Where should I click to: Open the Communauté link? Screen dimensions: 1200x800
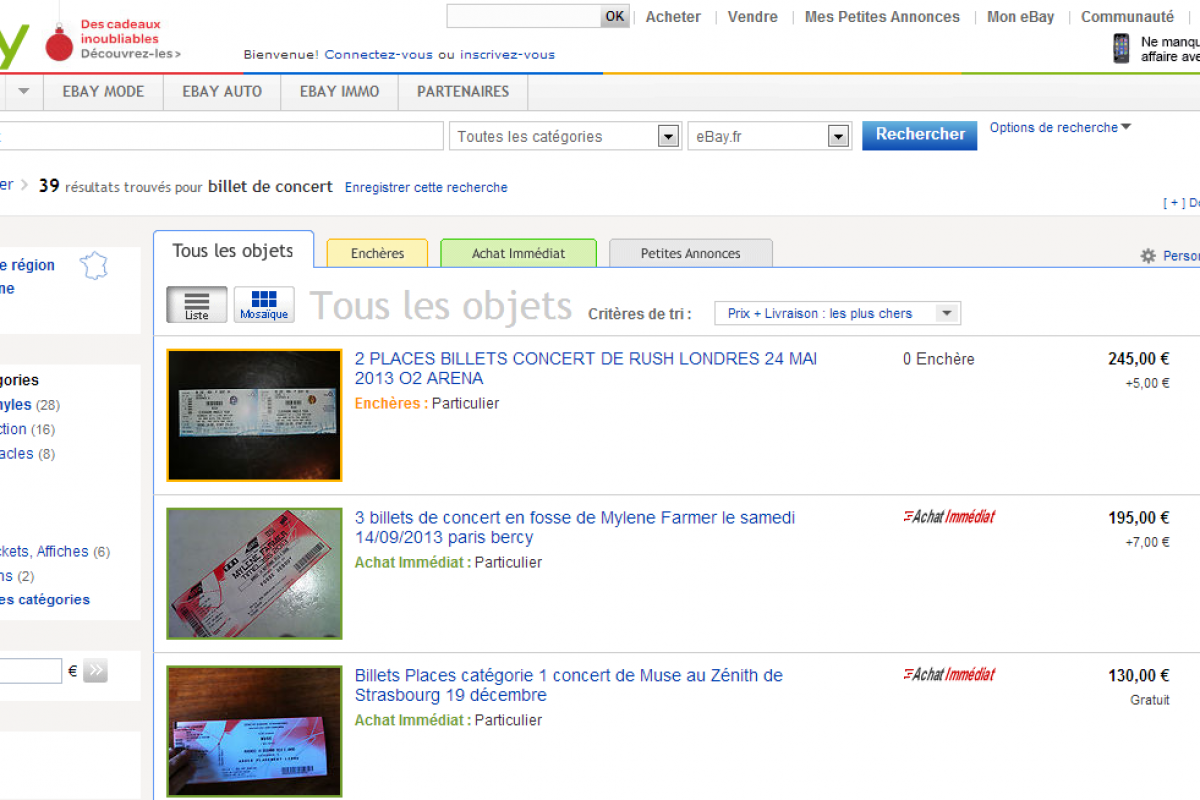pyautogui.click(x=1127, y=17)
